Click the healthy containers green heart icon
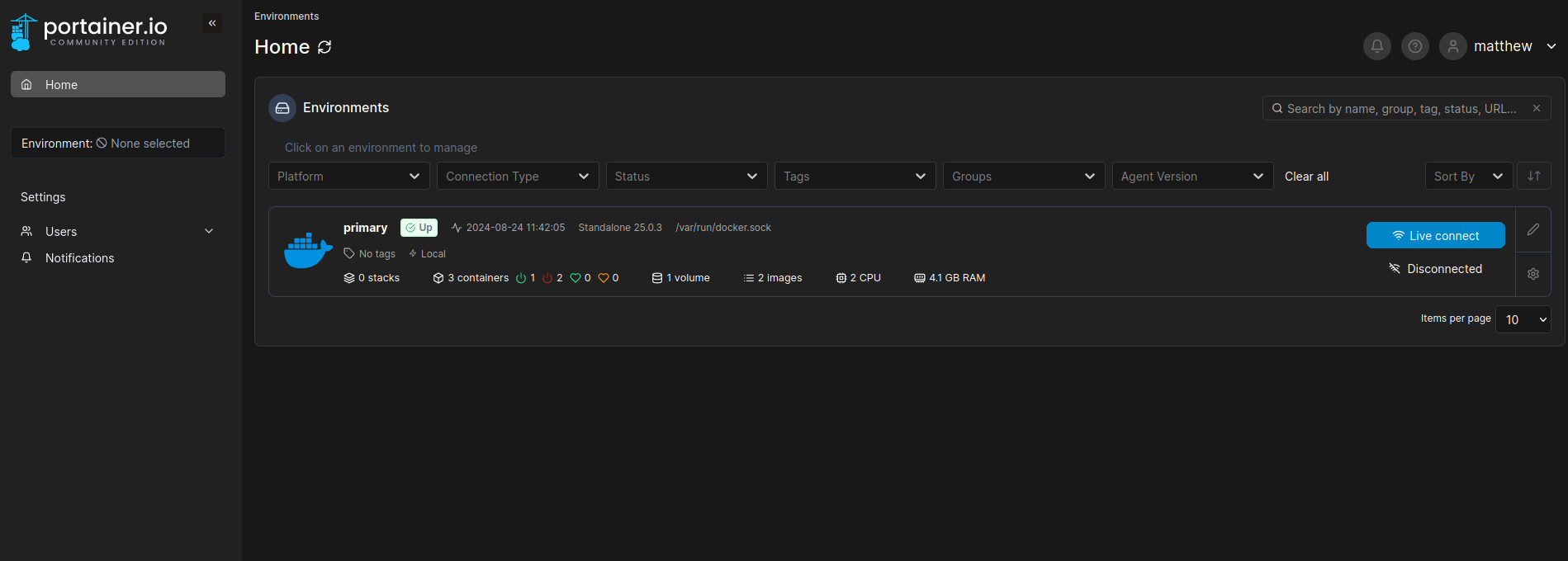The height and width of the screenshot is (561, 1568). 576,278
